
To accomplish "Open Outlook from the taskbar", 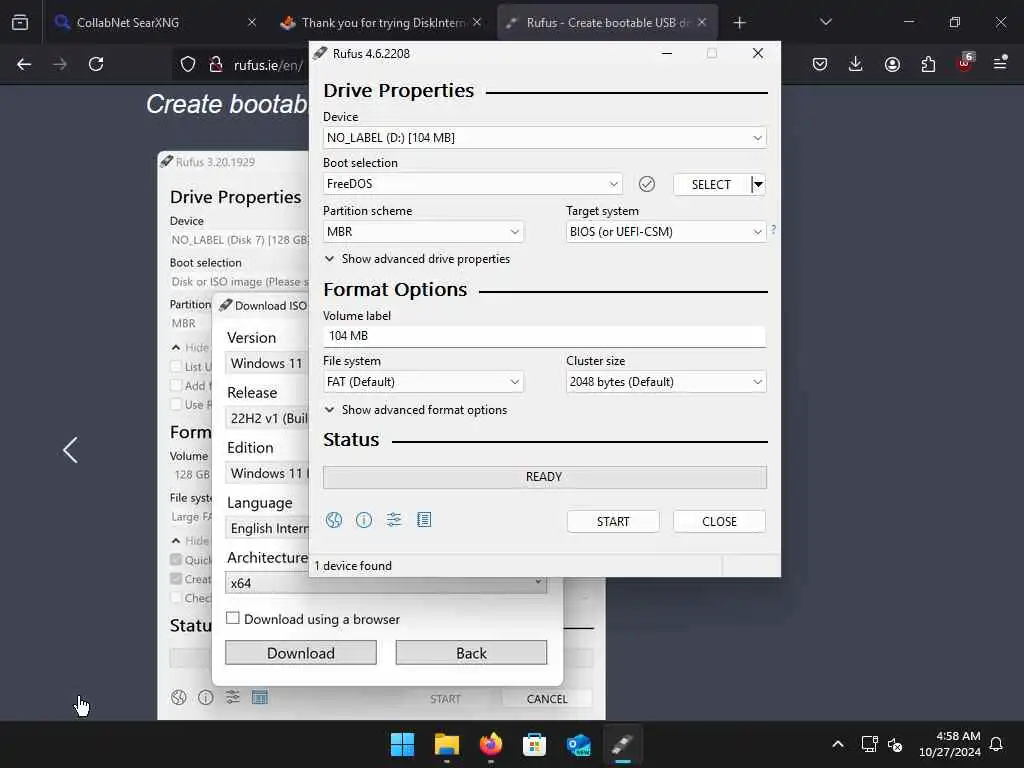I will point(579,744).
